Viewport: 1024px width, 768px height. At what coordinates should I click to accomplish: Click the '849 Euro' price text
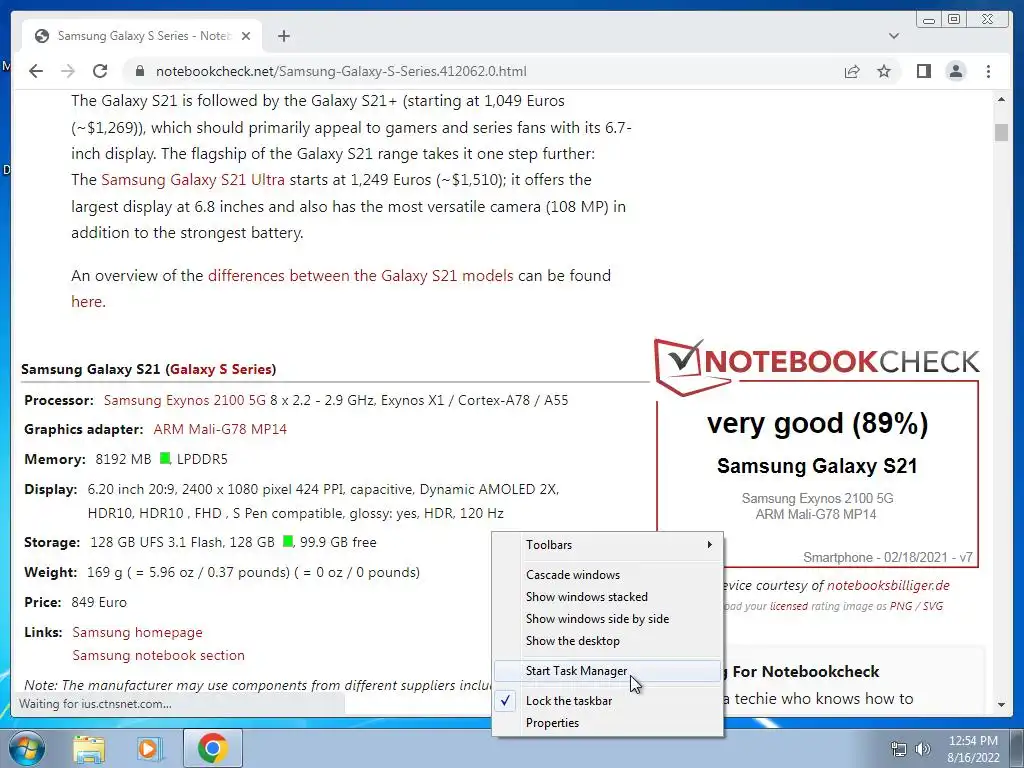99,602
